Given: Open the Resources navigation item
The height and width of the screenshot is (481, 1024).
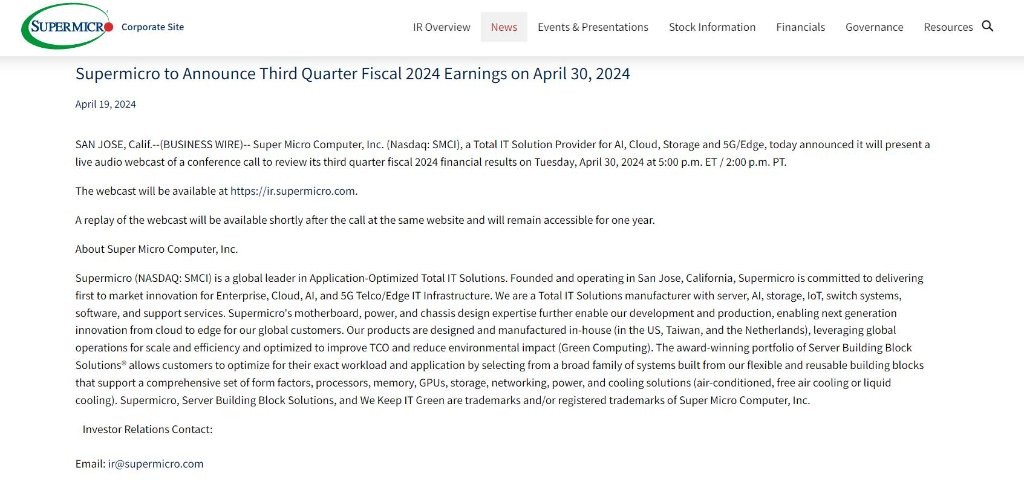Looking at the screenshot, I should tap(948, 27).
